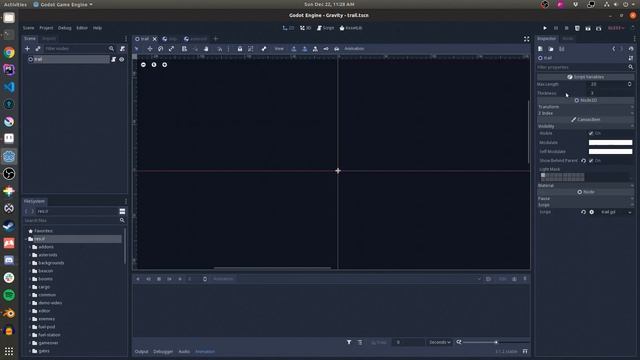Open the fuel-station folder
This screenshot has width=640, height=360.
click(49, 335)
